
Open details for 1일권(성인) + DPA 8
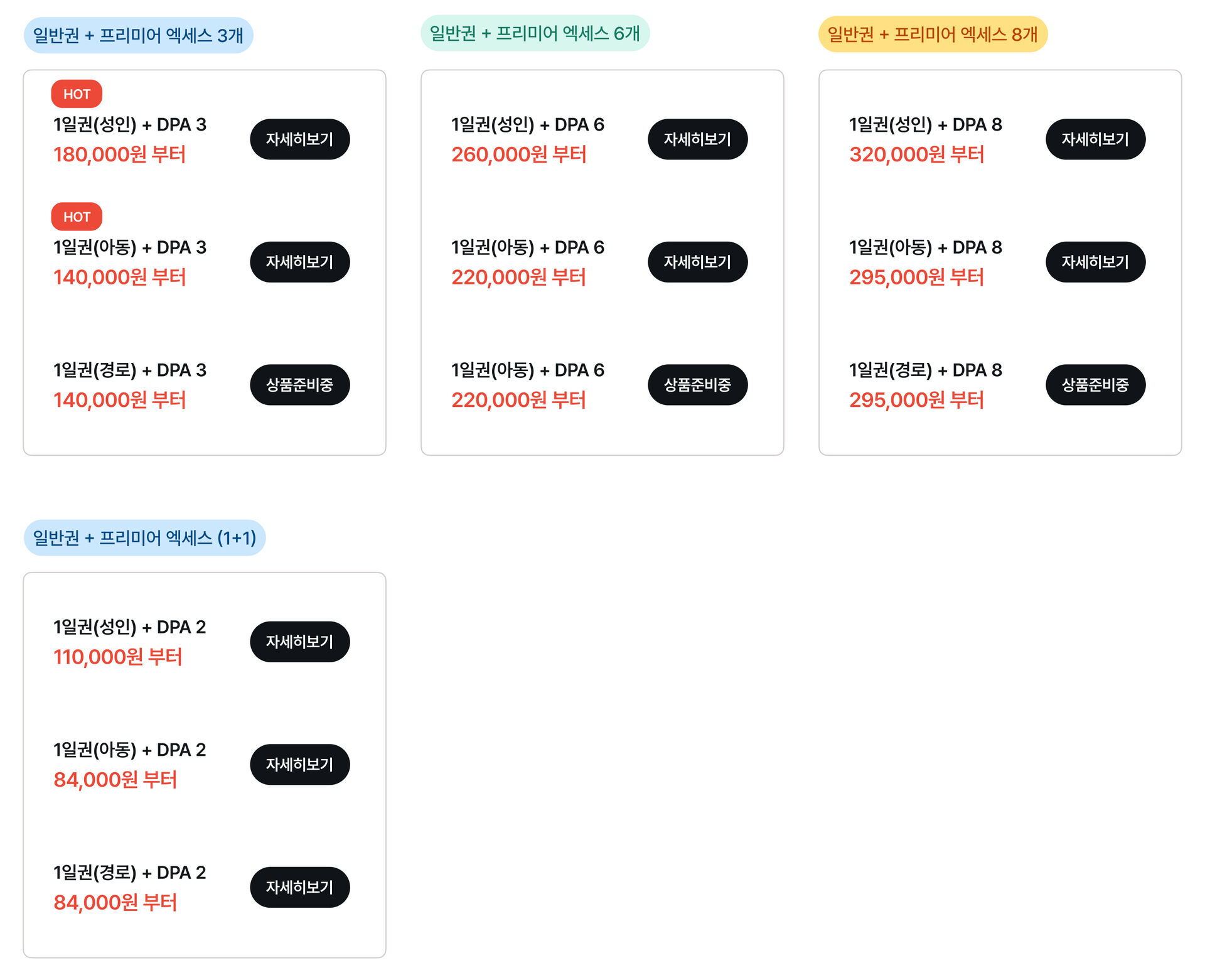pos(1096,139)
